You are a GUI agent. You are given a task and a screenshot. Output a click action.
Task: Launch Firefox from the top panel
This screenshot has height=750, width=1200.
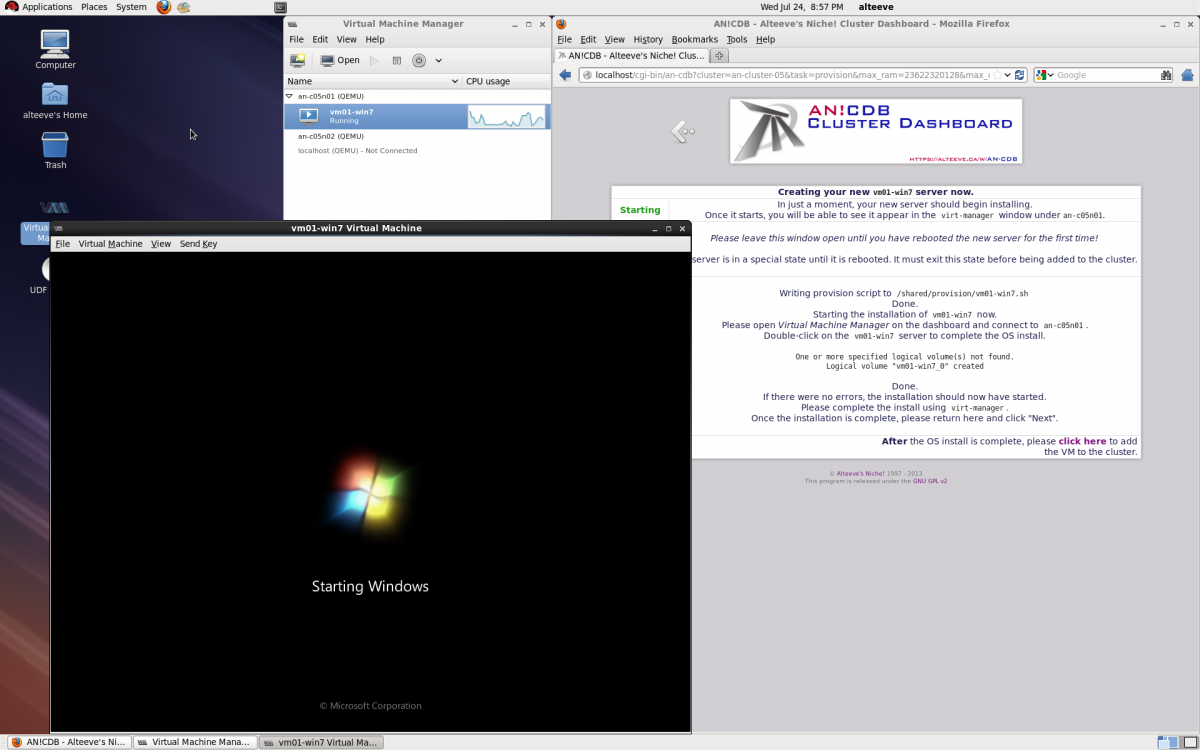pyautogui.click(x=164, y=7)
